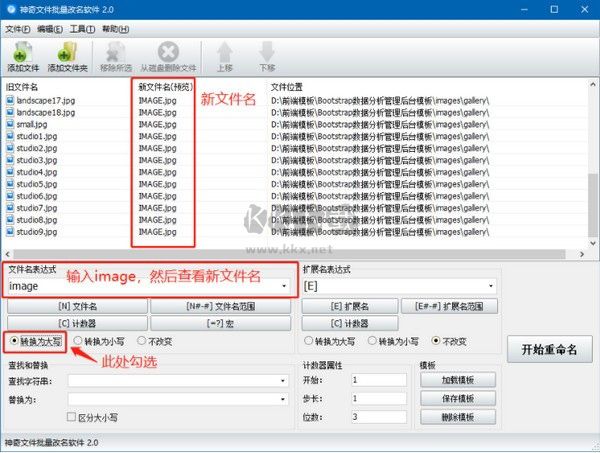The width and height of the screenshot is (600, 453).
Task: Click the file icon of studio6.jpg
Action: click(x=10, y=196)
